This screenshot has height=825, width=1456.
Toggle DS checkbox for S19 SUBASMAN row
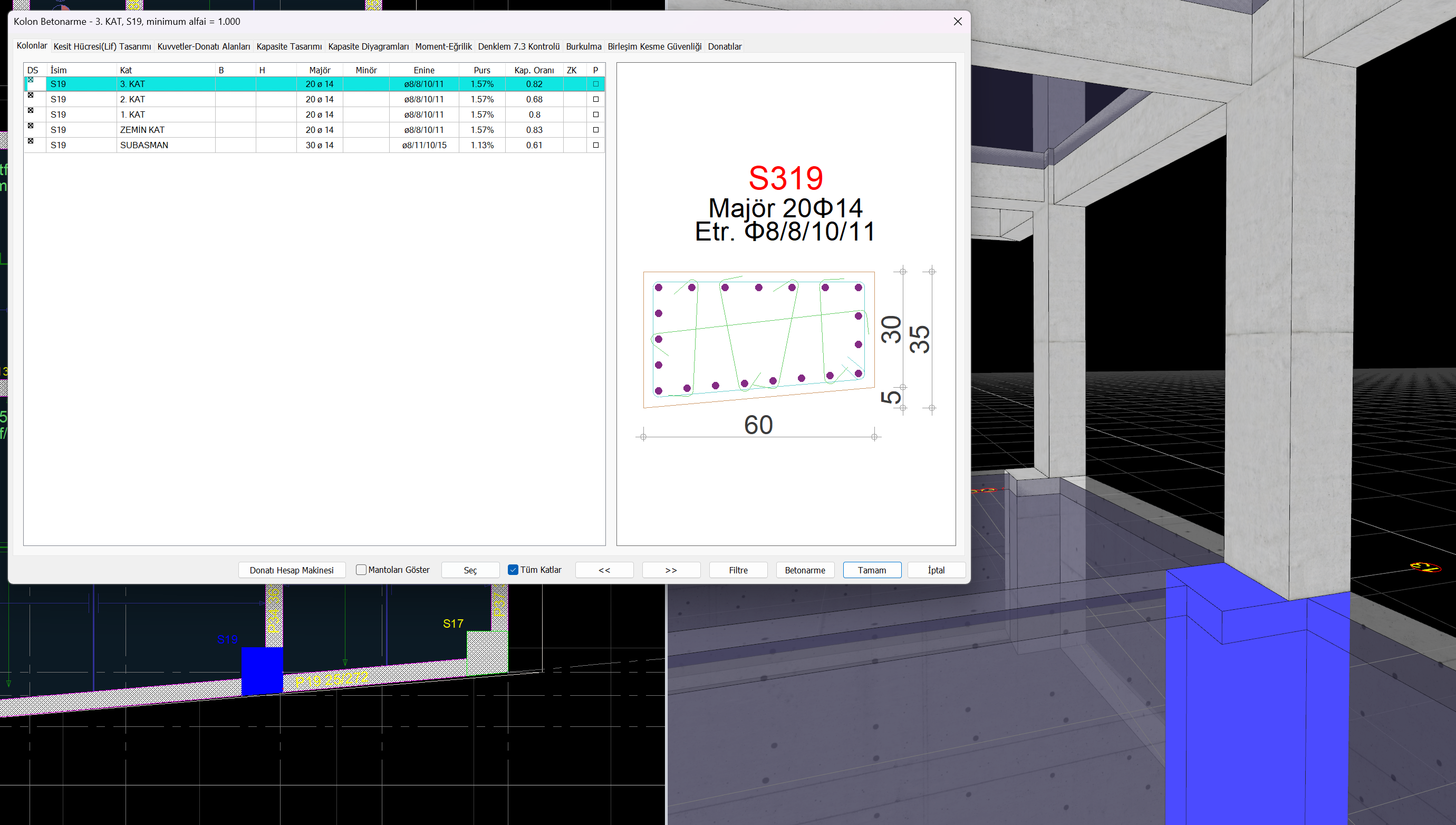coord(31,141)
